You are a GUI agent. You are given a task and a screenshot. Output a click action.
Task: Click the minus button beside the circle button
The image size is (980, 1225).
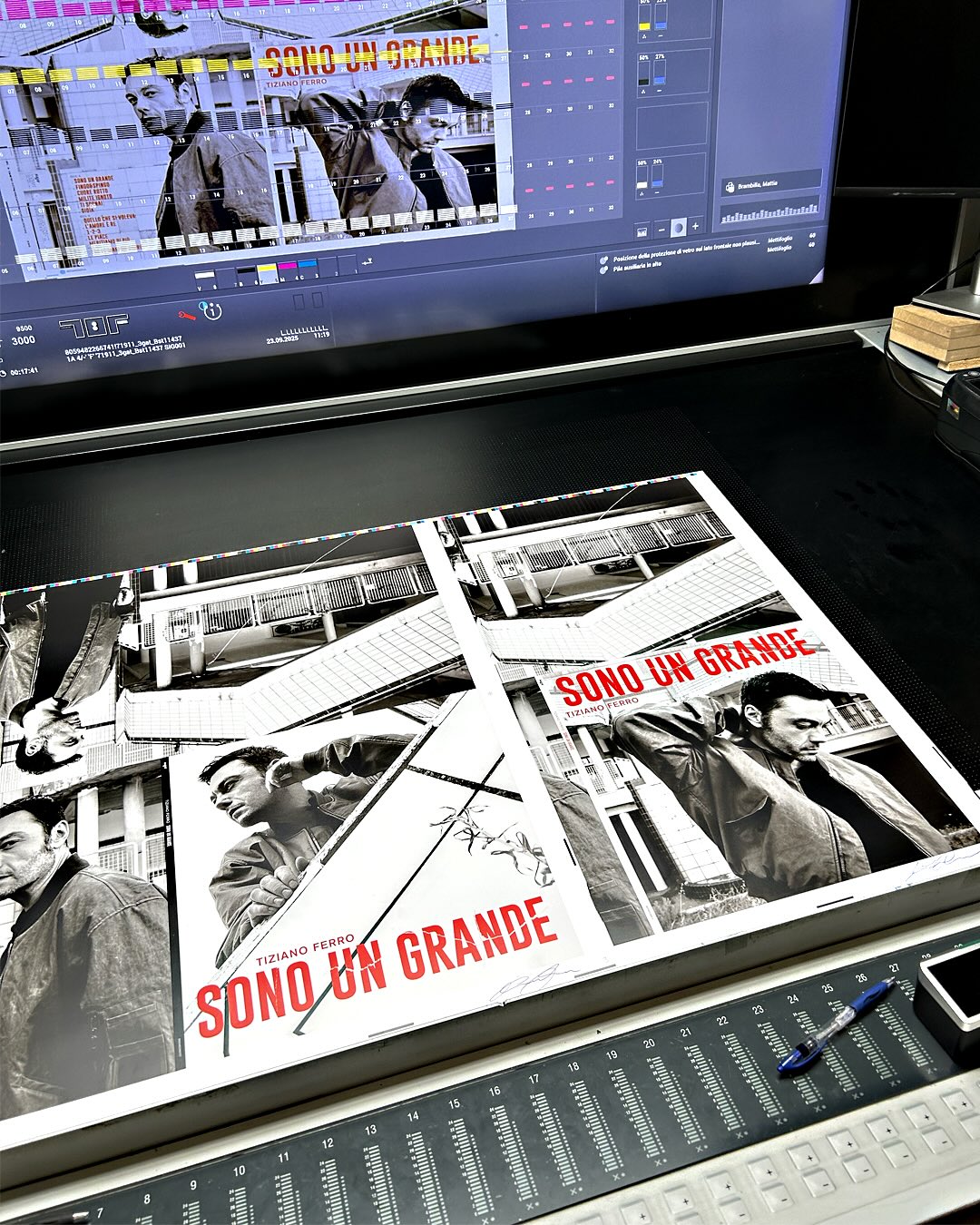661,230
